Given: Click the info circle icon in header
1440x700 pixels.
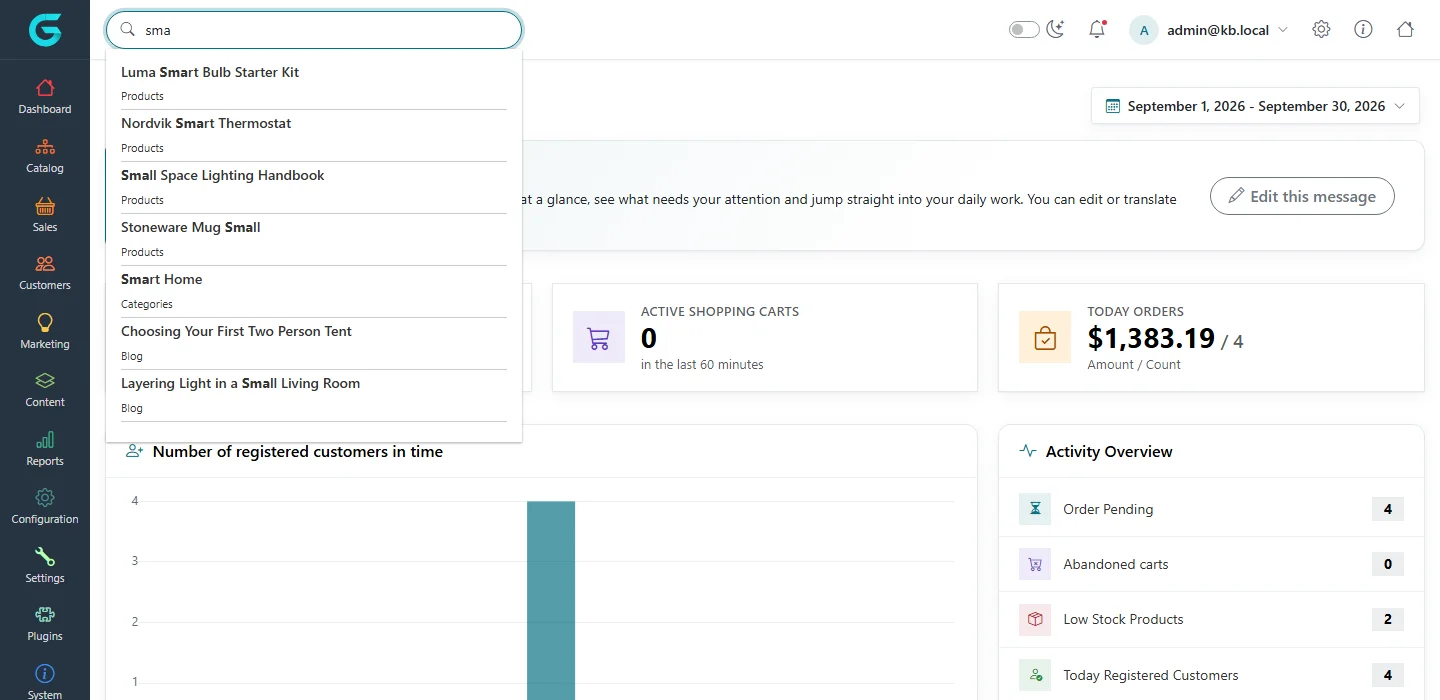Looking at the screenshot, I should click(x=1363, y=29).
